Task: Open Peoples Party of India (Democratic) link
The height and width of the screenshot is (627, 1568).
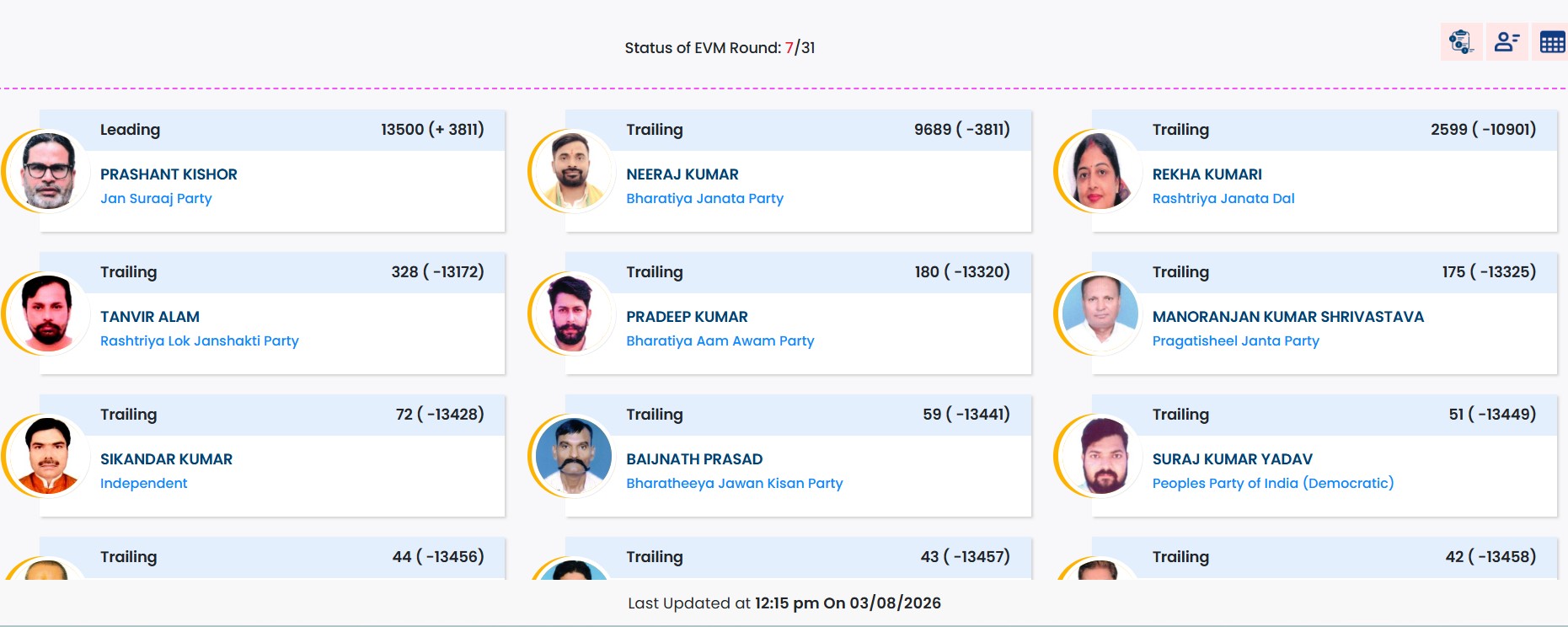Action: pos(1273,484)
